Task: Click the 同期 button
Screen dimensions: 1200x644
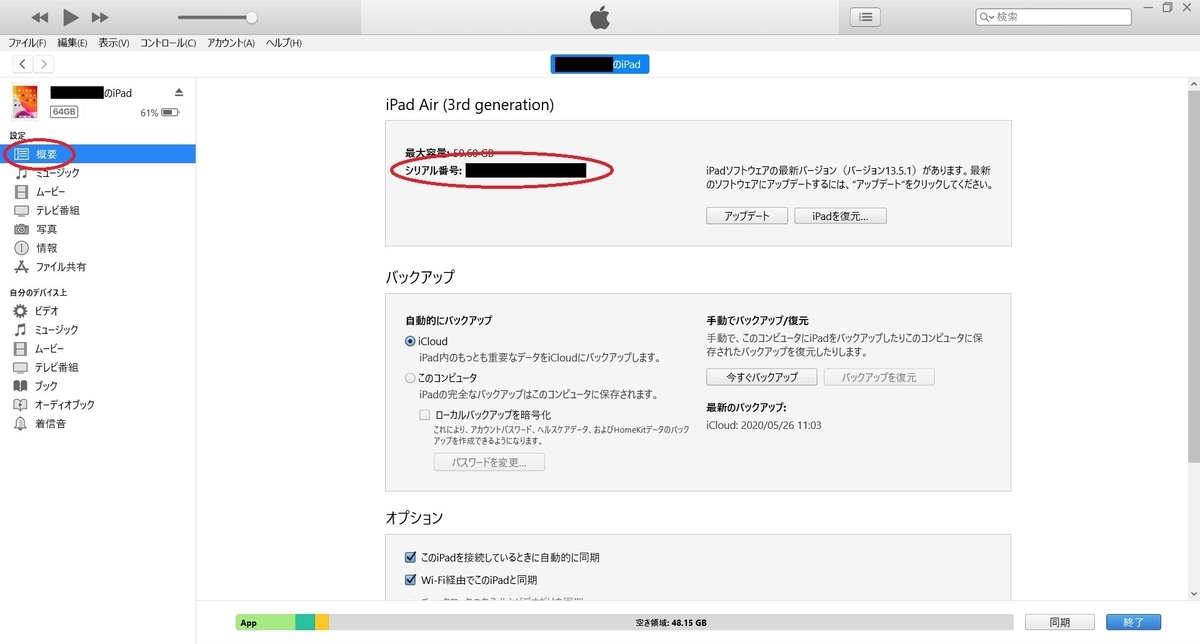Action: pos(1059,622)
